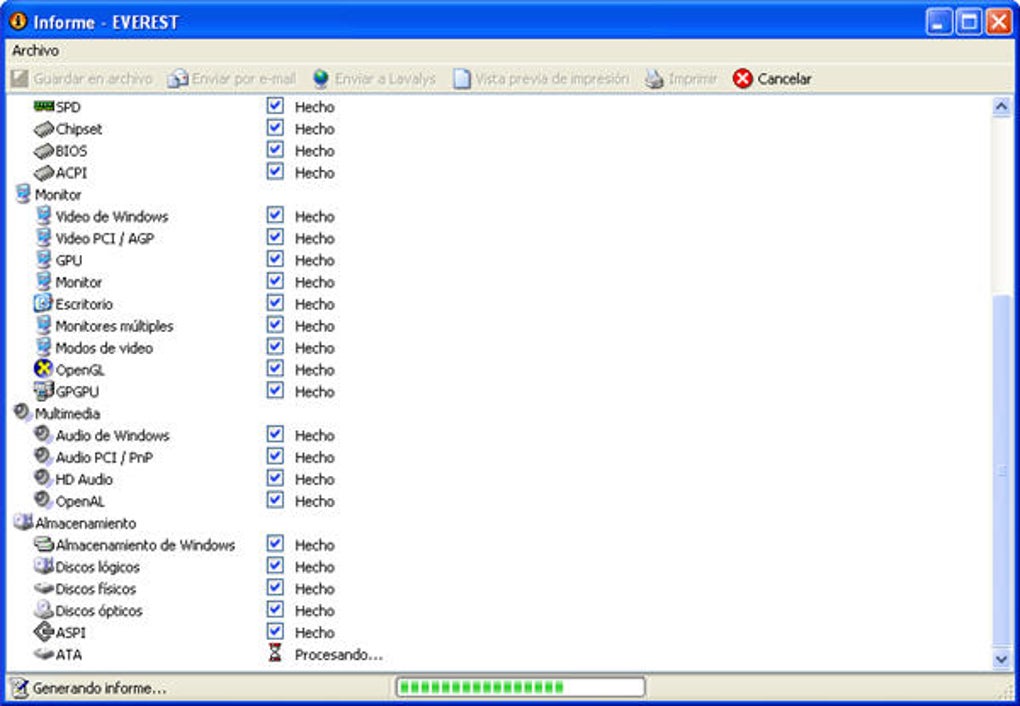Viewport: 1020px width, 706px height.
Task: Cancel the report generation
Action: click(772, 79)
